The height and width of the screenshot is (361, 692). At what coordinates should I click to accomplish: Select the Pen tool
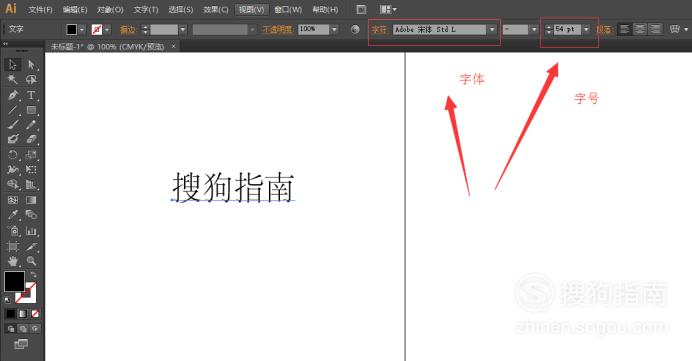point(12,95)
